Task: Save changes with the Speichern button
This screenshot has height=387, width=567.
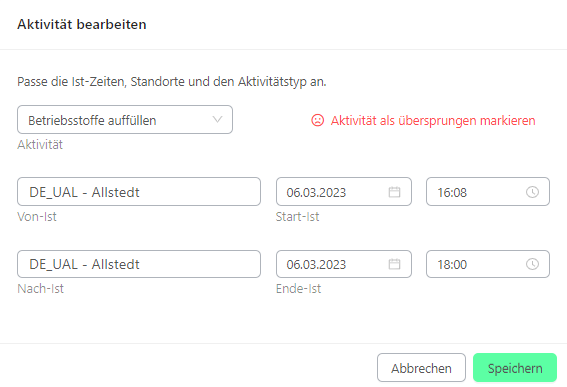Action: (x=515, y=368)
